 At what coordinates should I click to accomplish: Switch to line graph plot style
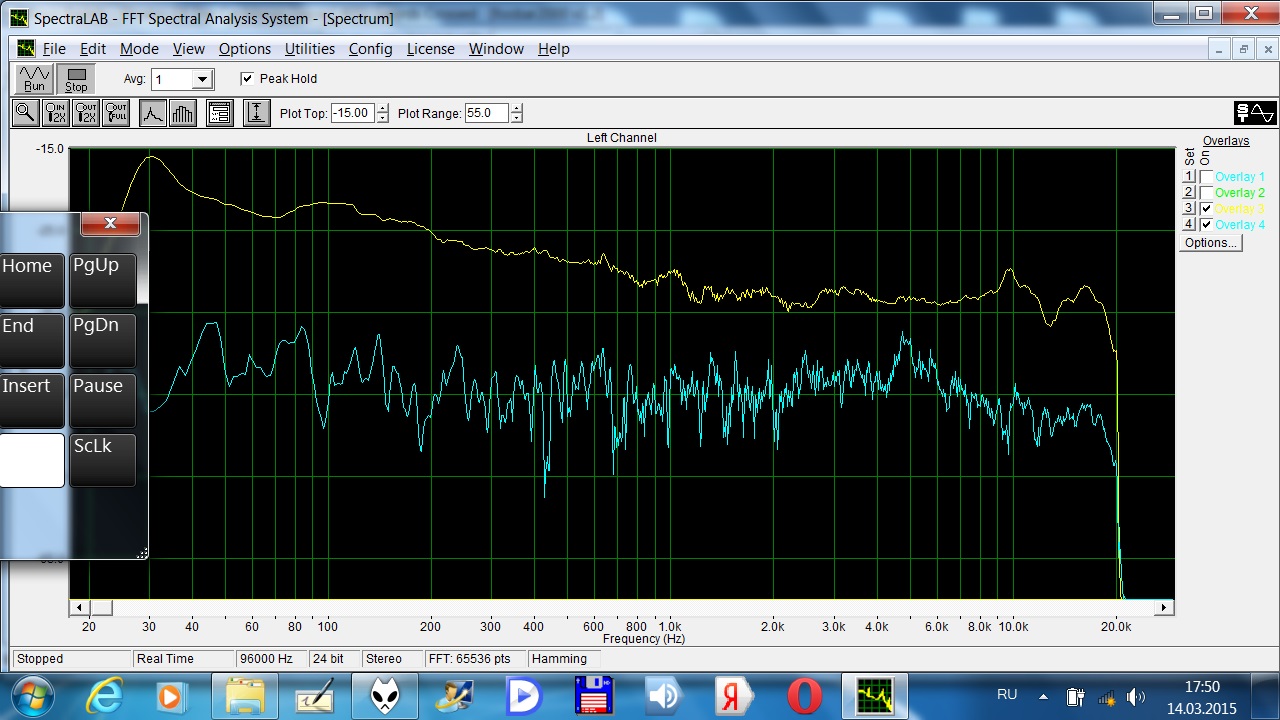tap(152, 113)
